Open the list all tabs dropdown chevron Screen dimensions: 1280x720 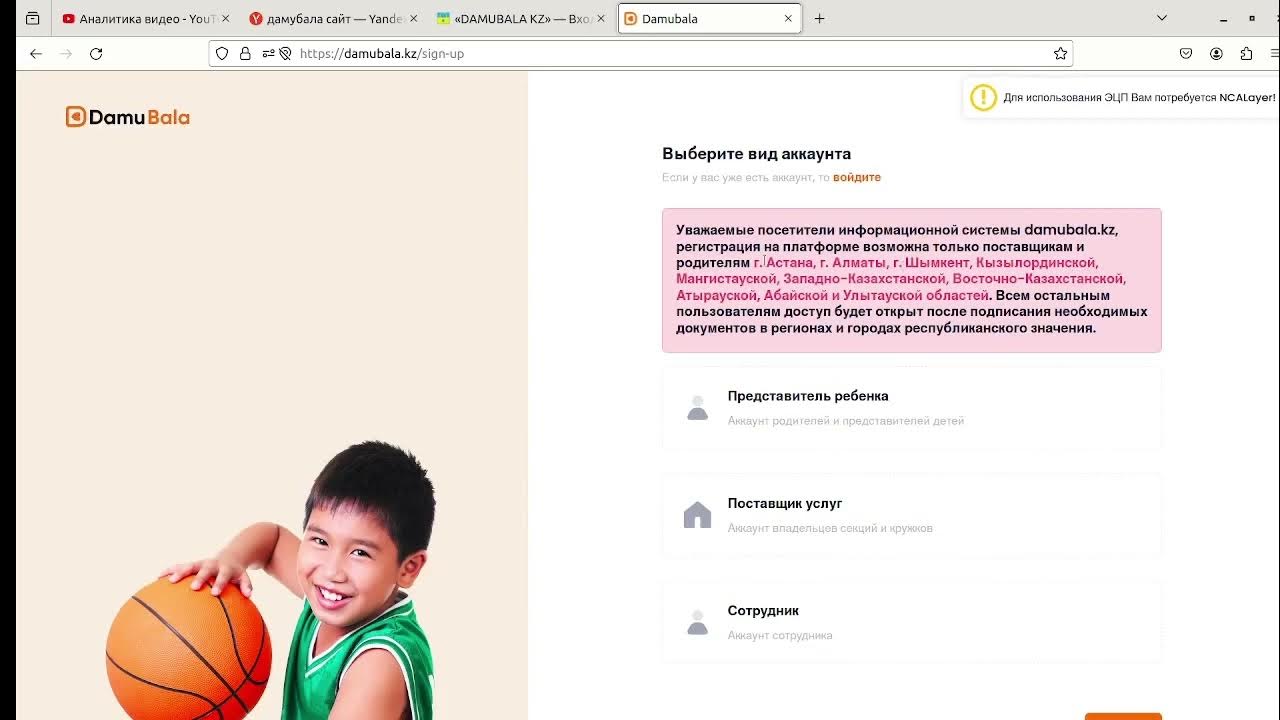point(1161,18)
